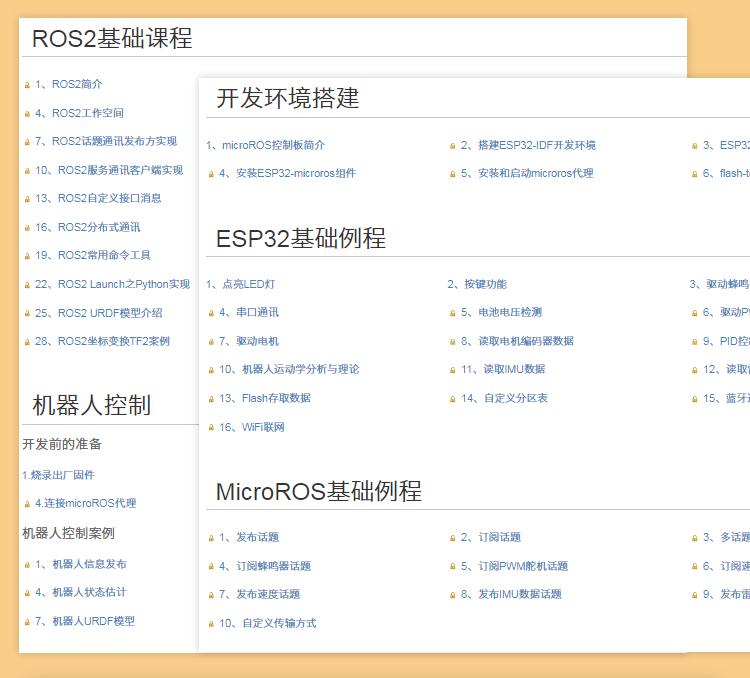This screenshot has width=750, height=678.
Task: Open '11、读取IMU数据' link
Action: 503,369
